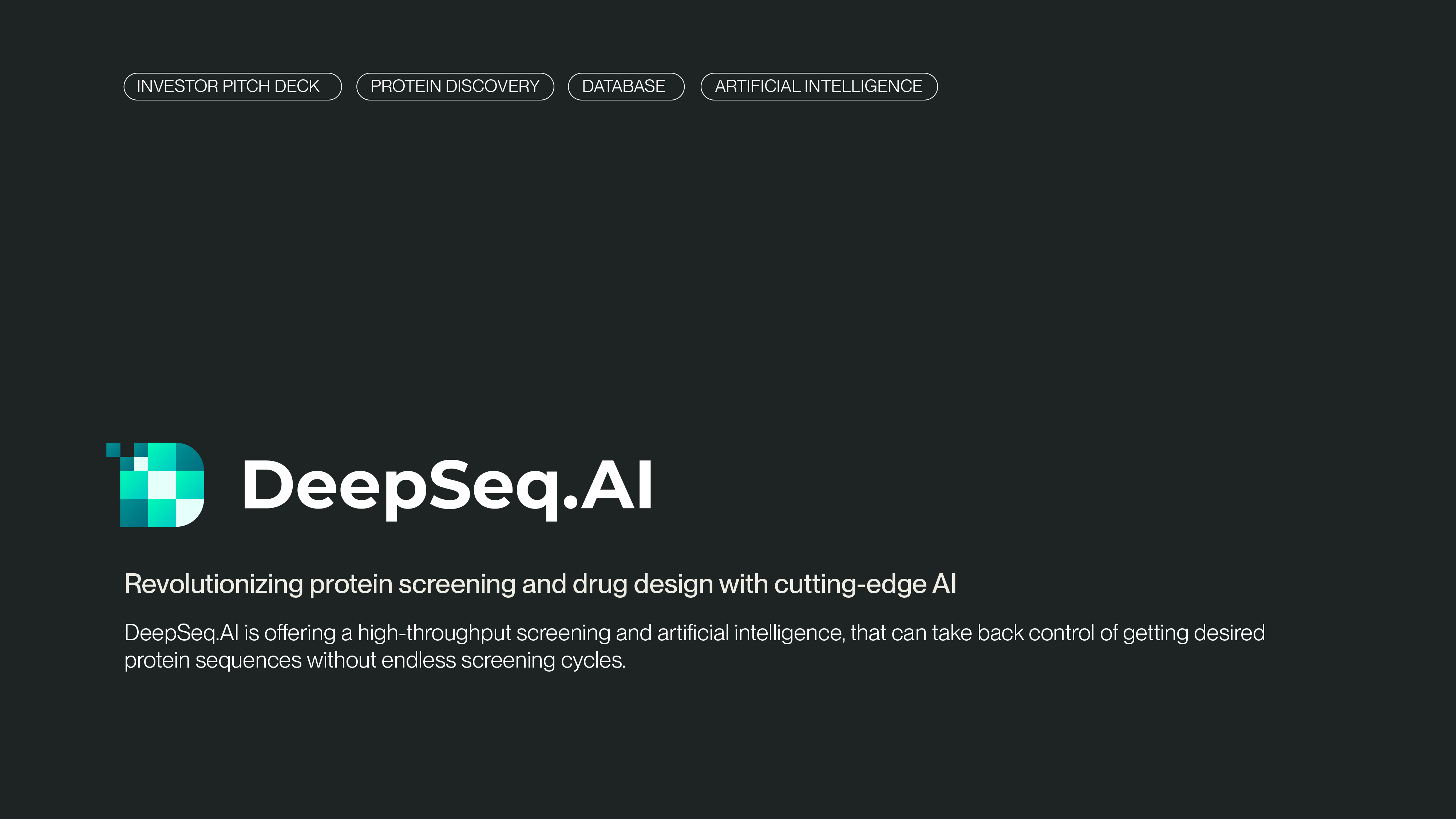Click 'drug design' in the headline
Image resolution: width=1456 pixels, height=819 pixels.
tap(642, 585)
